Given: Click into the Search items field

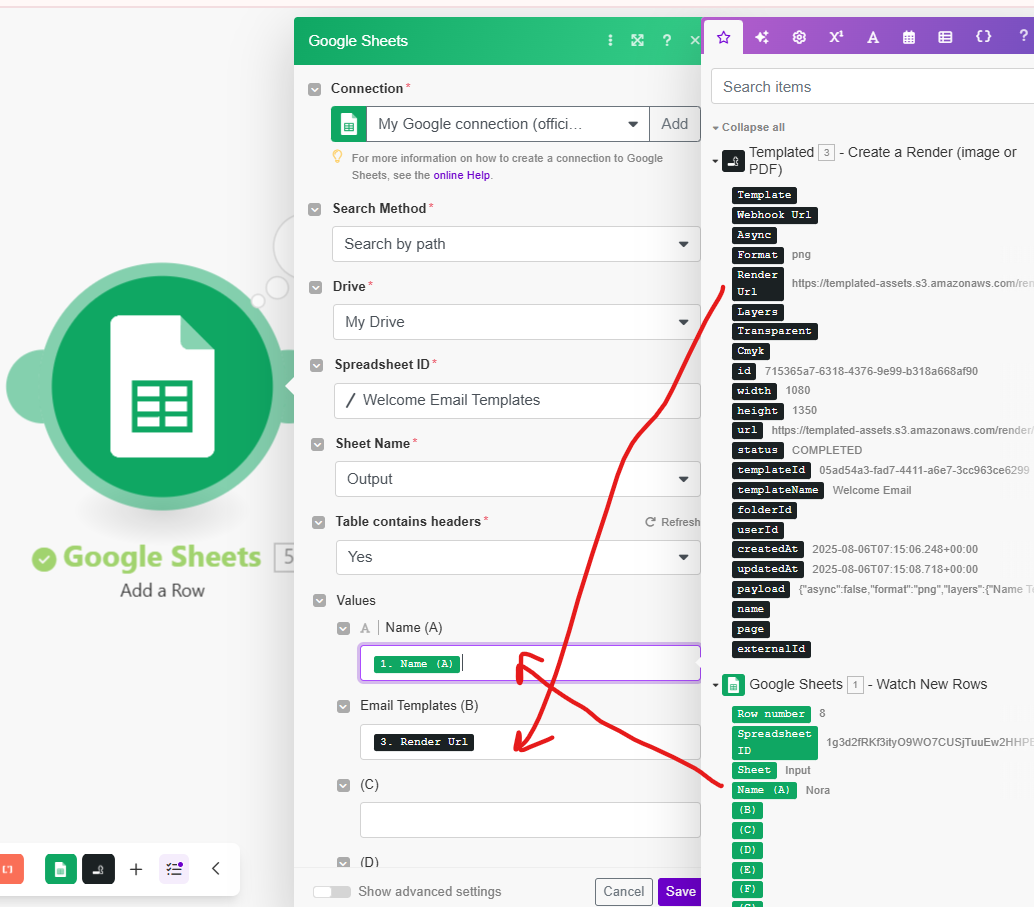Looking at the screenshot, I should point(872,87).
